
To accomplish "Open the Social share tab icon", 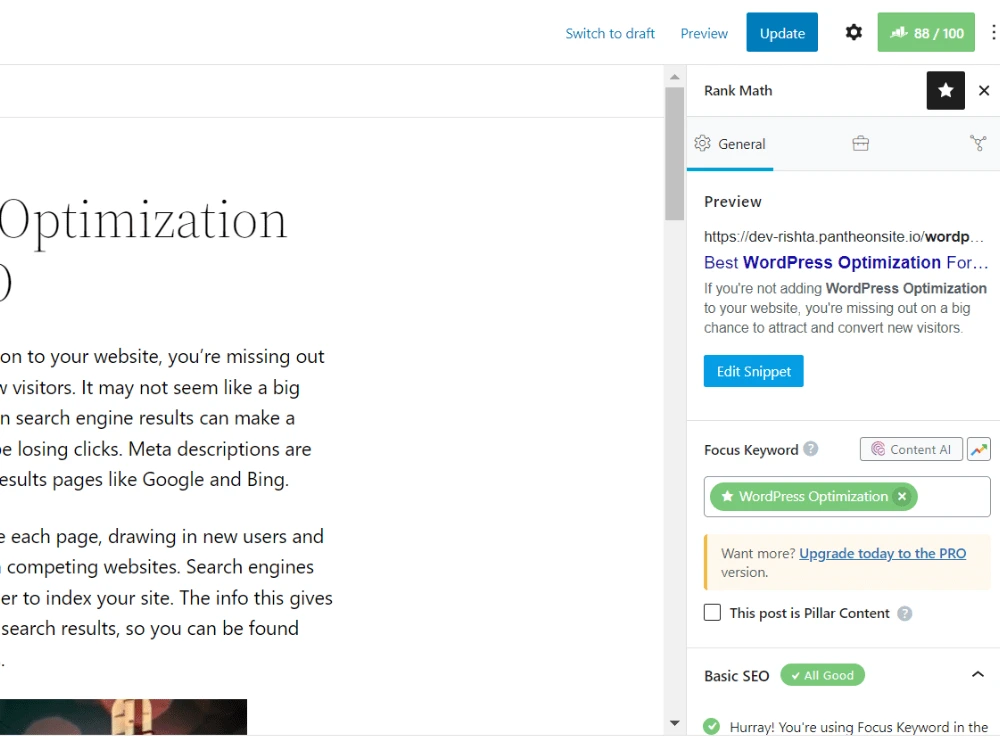I will [977, 143].
